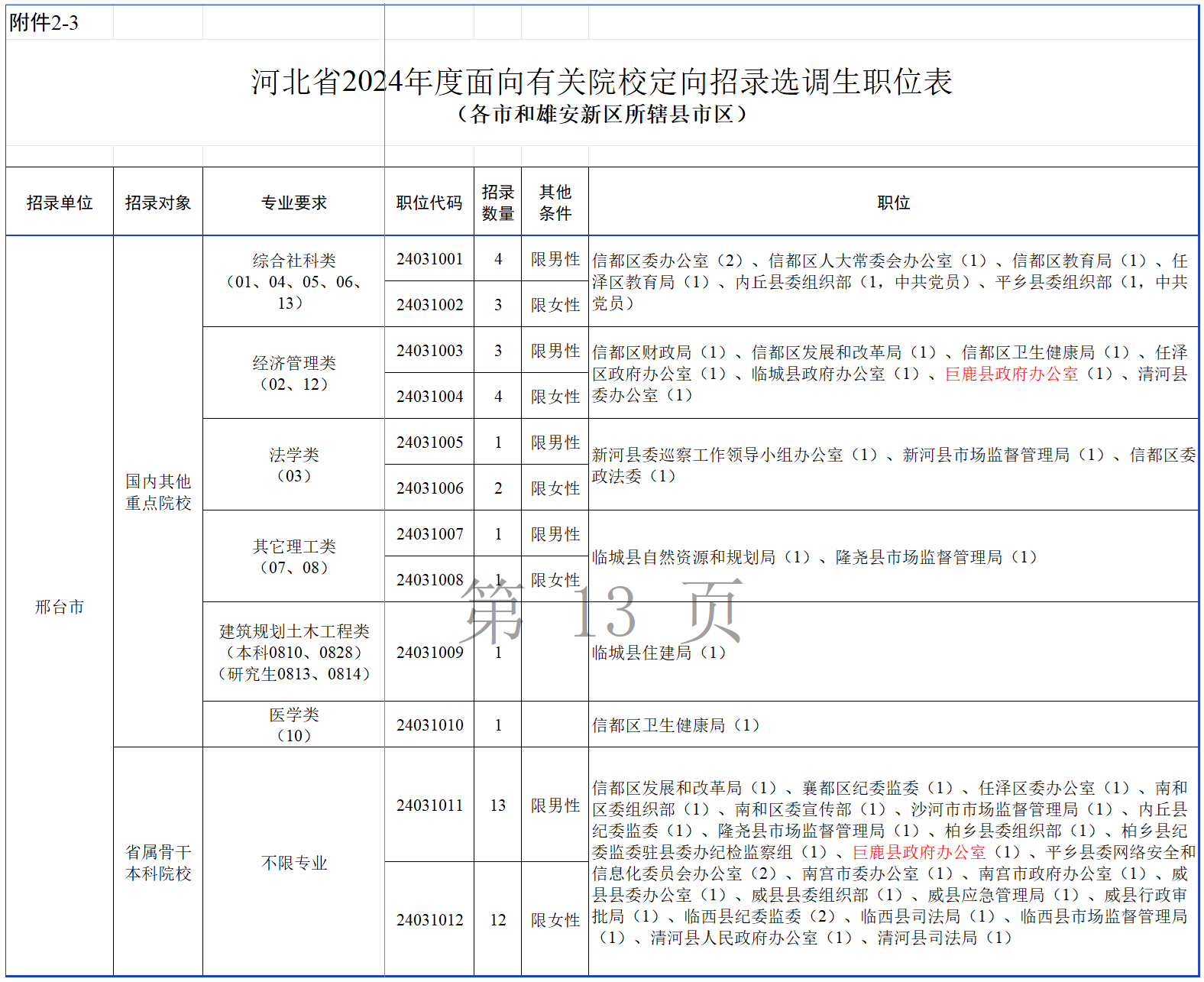Click red text 巨鹿县政府办公室 in 经济管理类 row
Screen dimensions: 1204x982
click(1011, 374)
